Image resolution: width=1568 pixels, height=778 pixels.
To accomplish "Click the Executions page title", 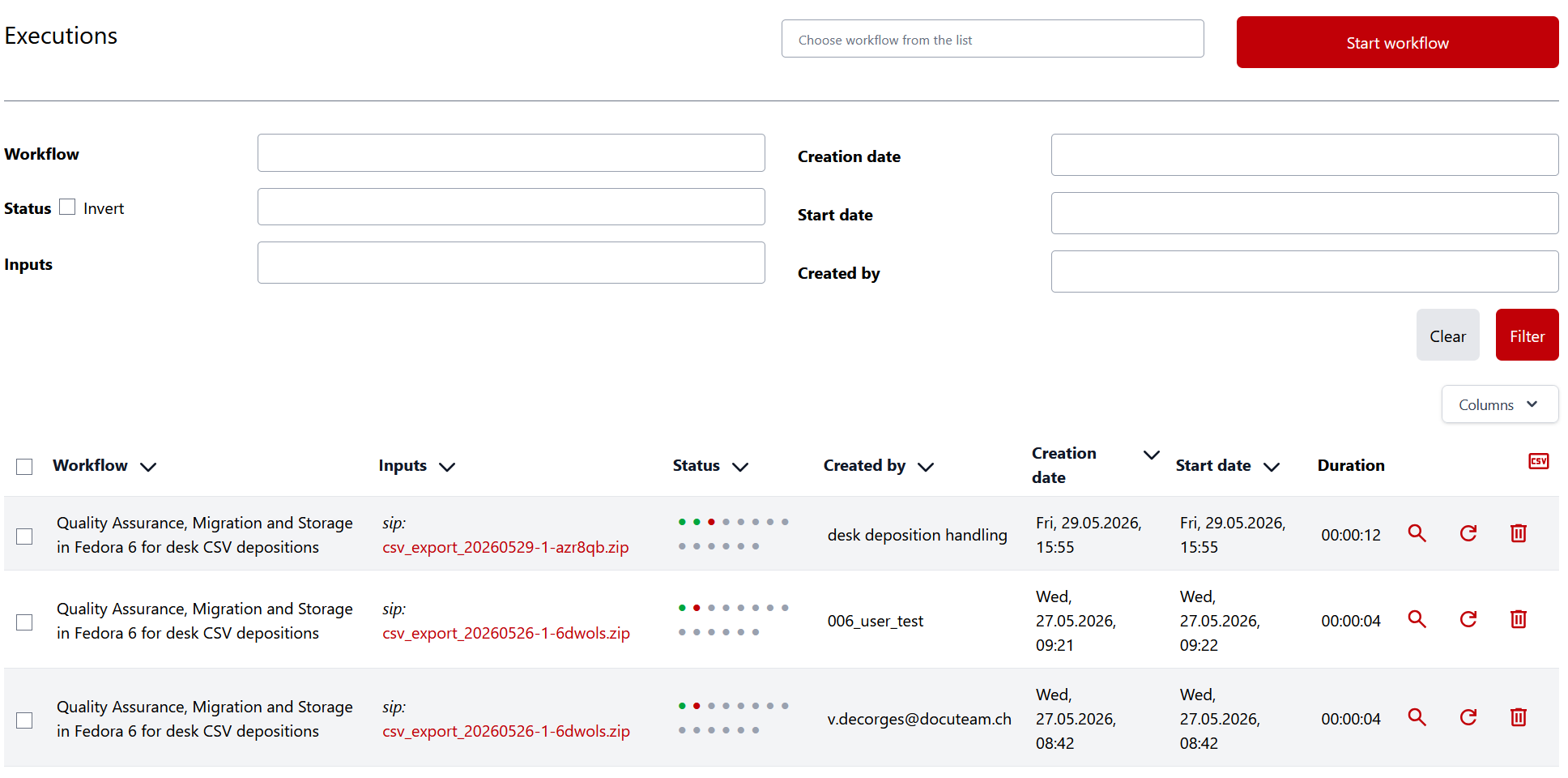I will point(61,36).
